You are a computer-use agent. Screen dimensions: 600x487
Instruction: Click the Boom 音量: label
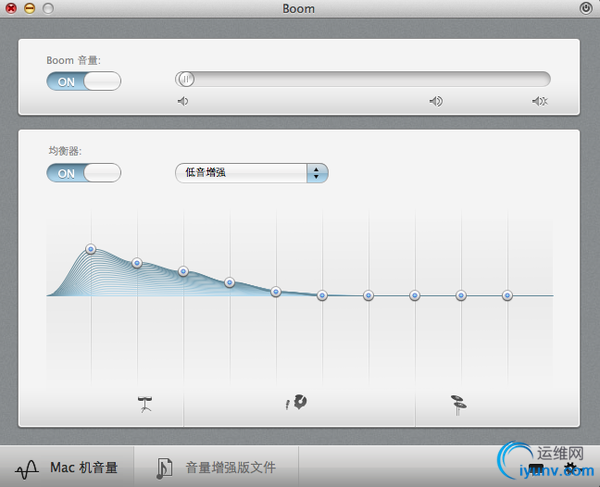point(73,60)
